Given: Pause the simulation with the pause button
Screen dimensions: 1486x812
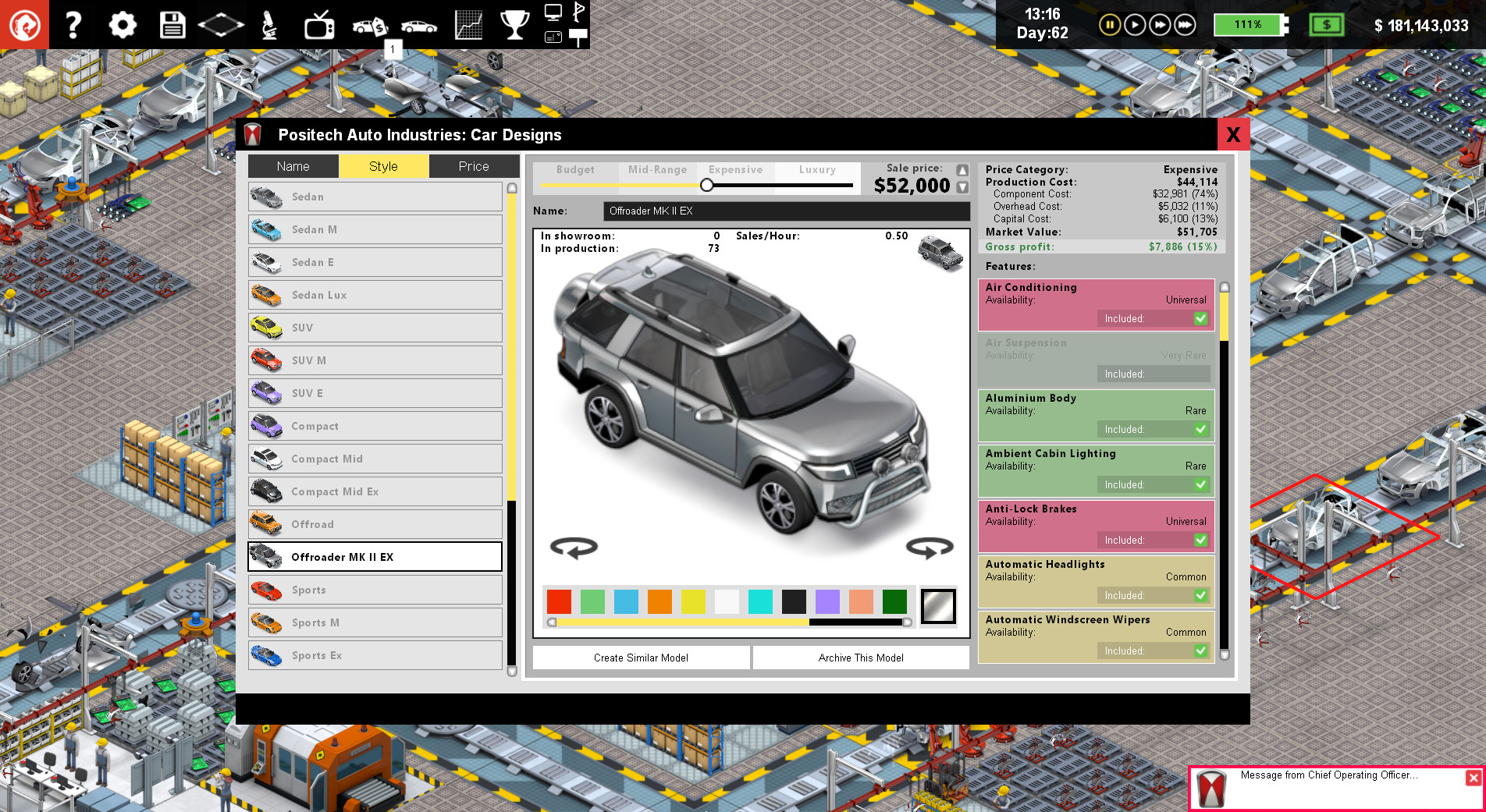Looking at the screenshot, I should 1109,24.
